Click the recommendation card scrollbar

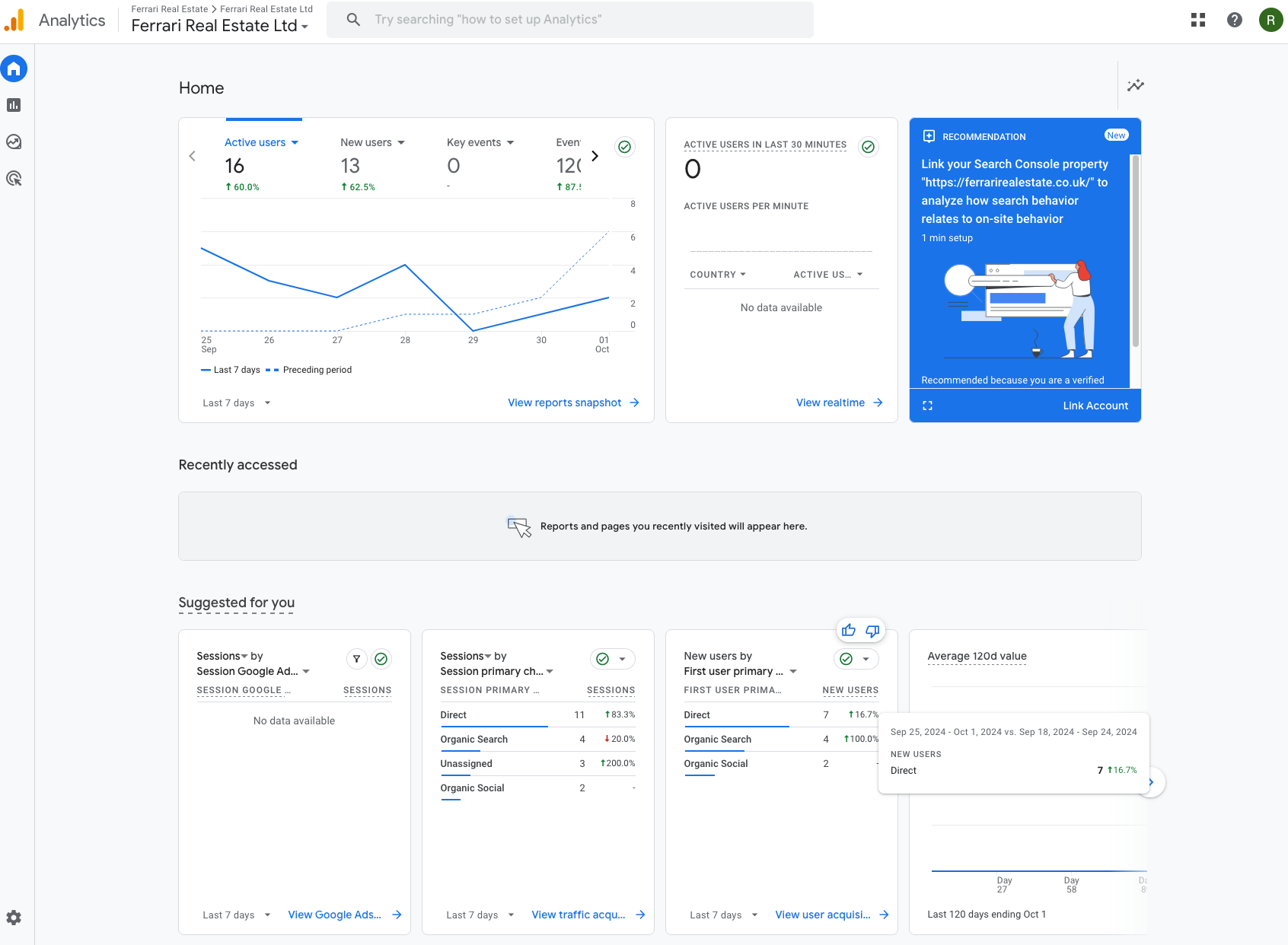tap(1136, 251)
